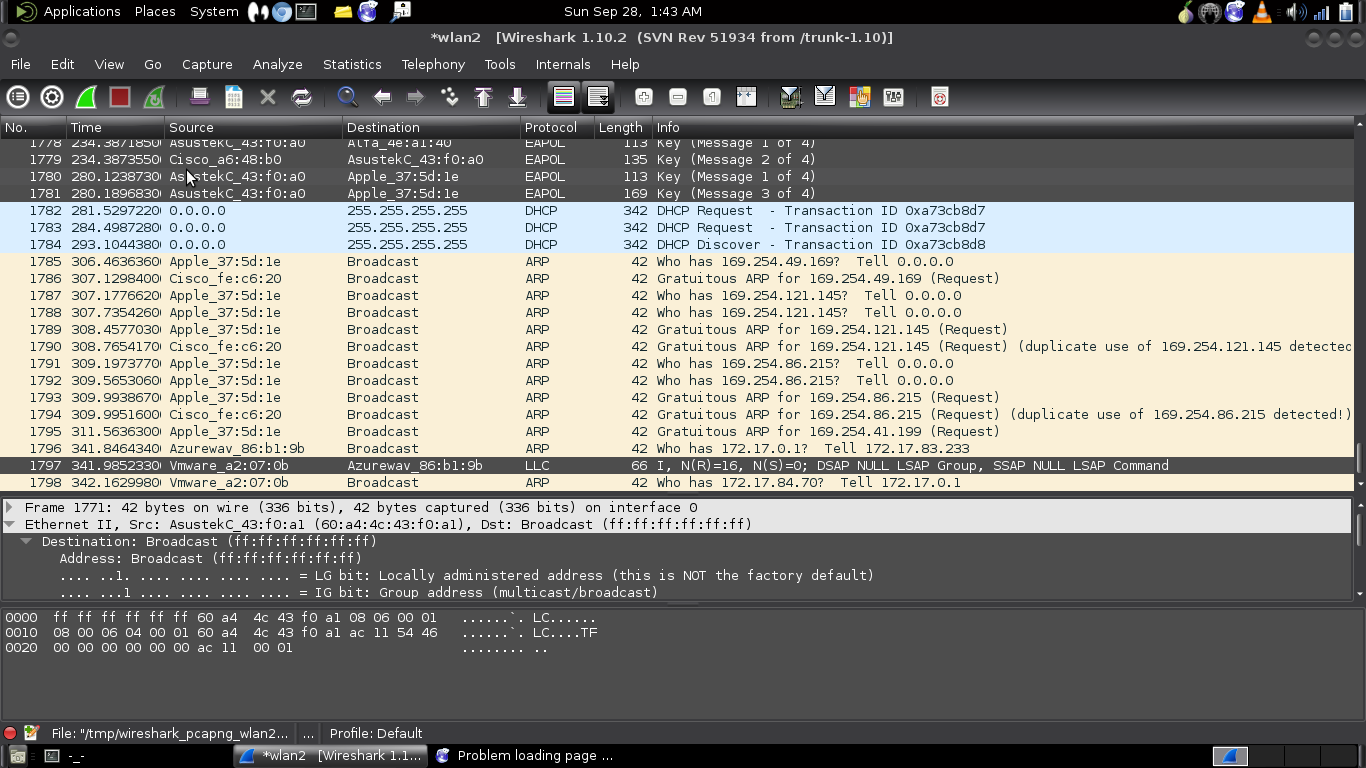Open a capture file from toolbar

(199, 97)
